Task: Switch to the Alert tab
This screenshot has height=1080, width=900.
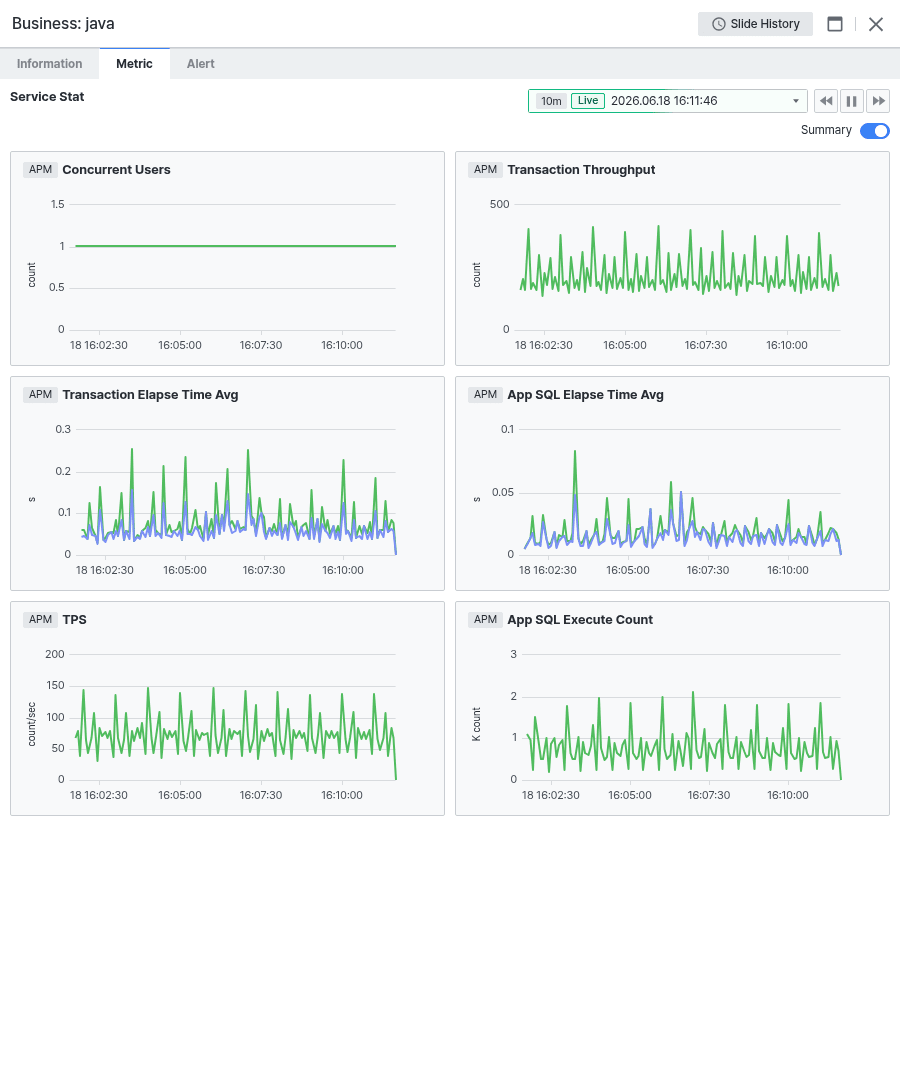Action: coord(200,64)
